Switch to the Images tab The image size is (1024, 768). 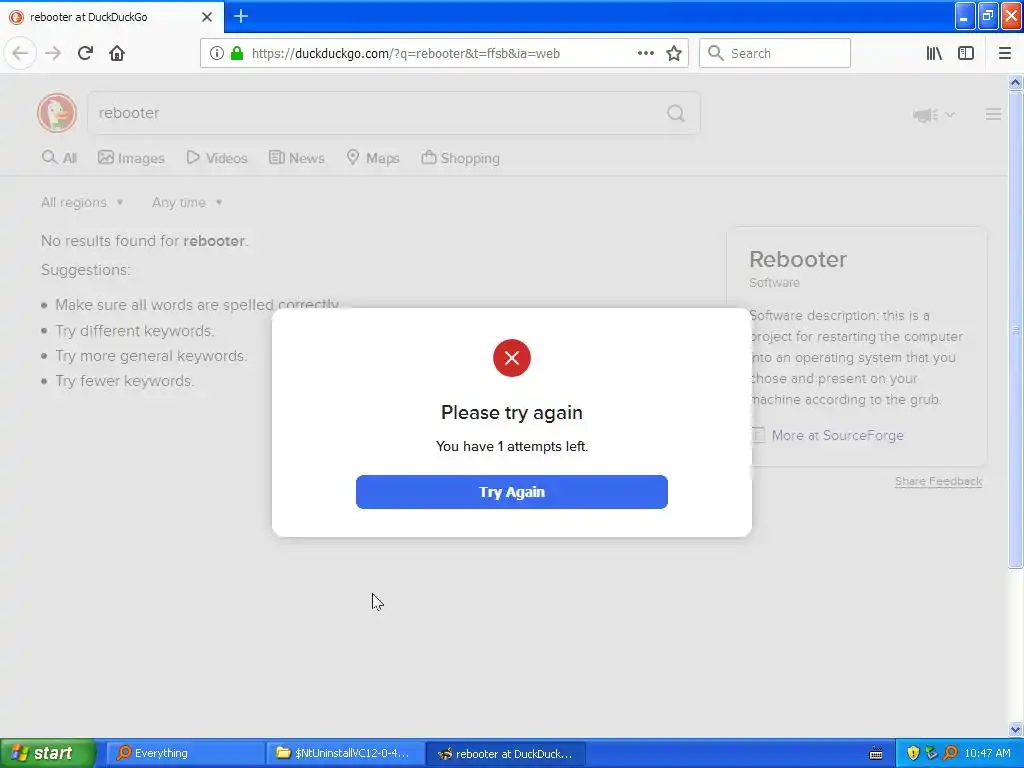point(131,158)
